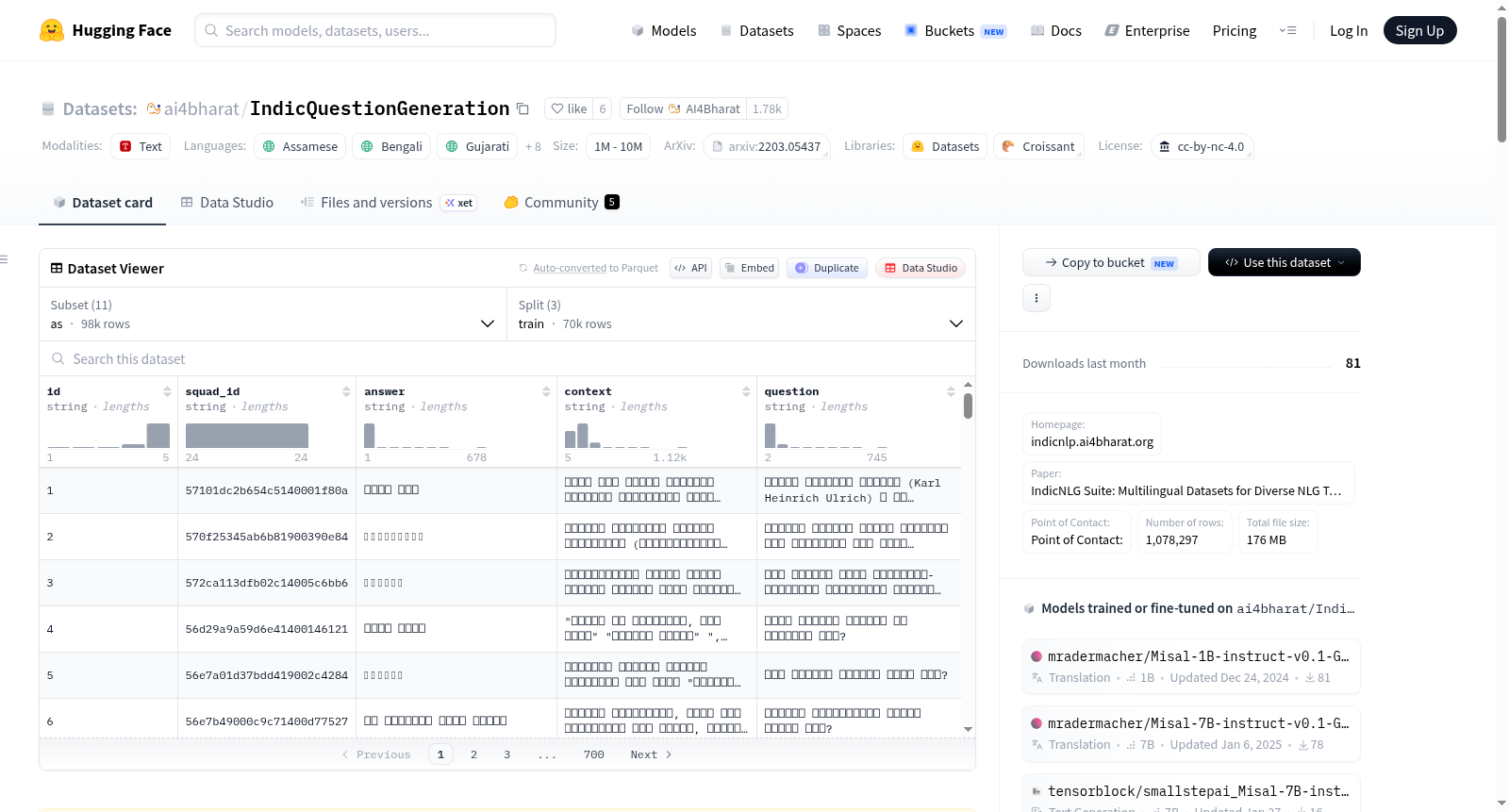Sort the answer column
Screen dimensions: 1509x812
pos(546,391)
